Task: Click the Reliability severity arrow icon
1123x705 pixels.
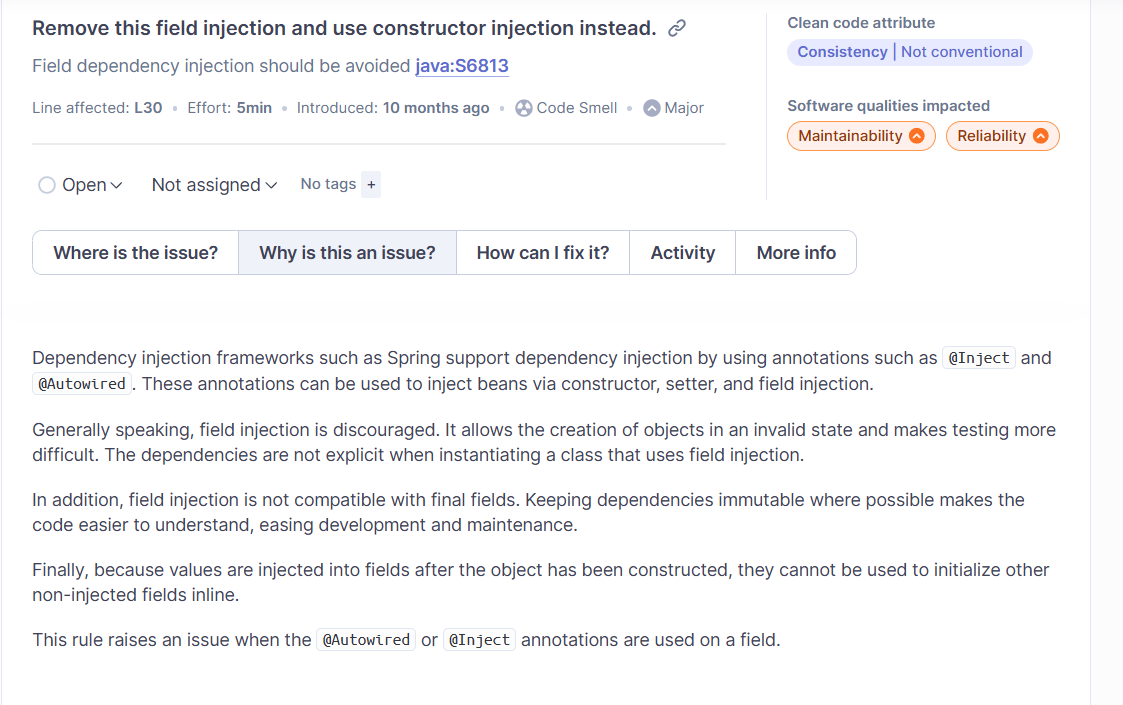Action: tap(1041, 136)
